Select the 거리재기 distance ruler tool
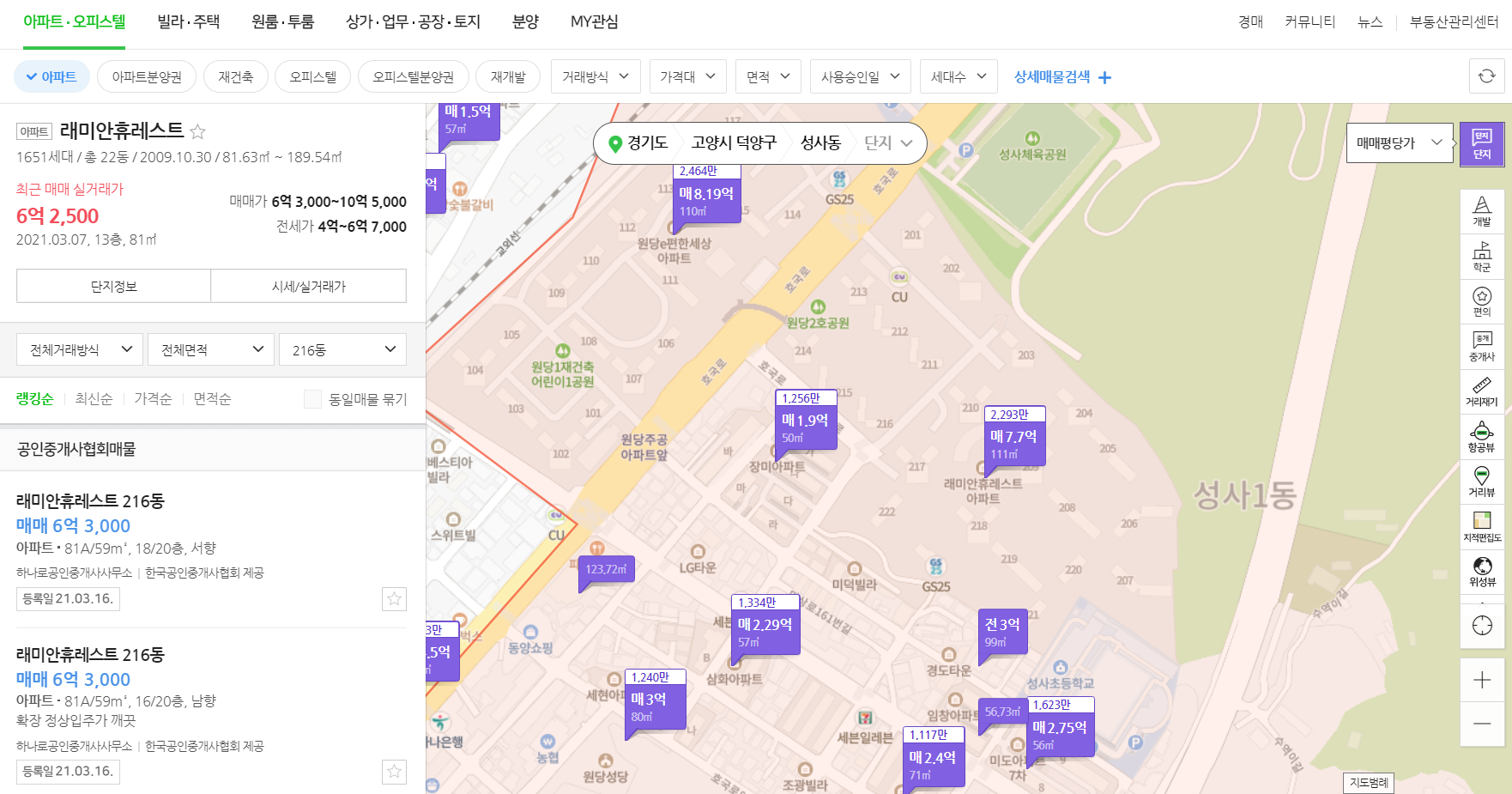 (1482, 391)
